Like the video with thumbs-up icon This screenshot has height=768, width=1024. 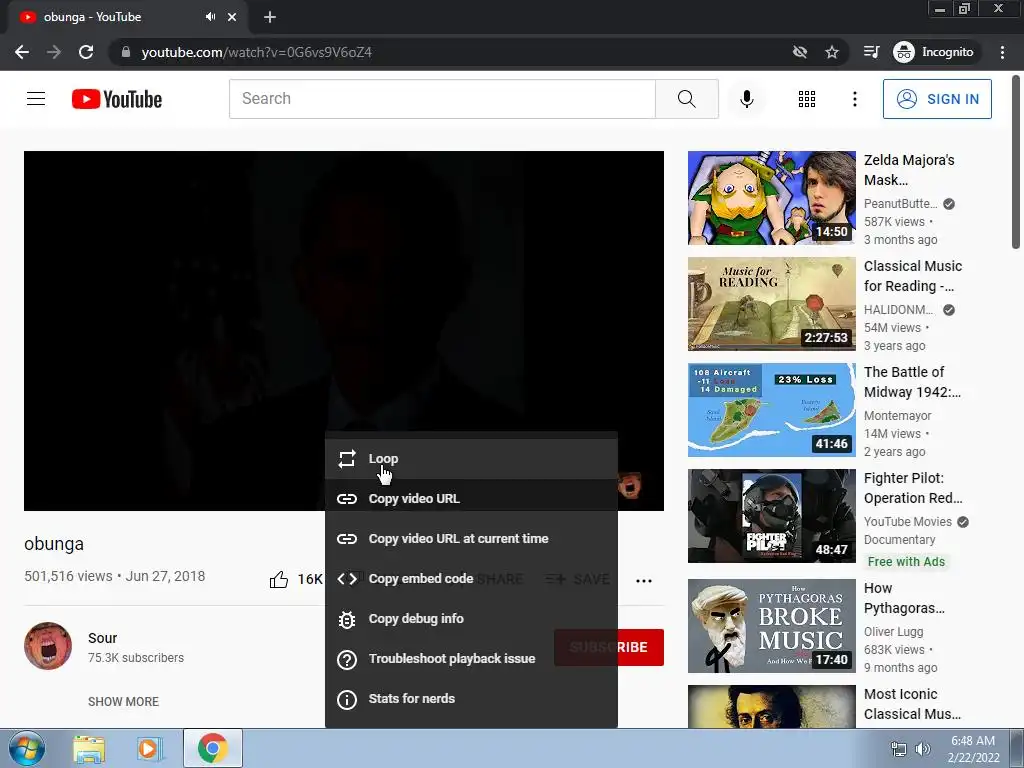click(x=279, y=579)
